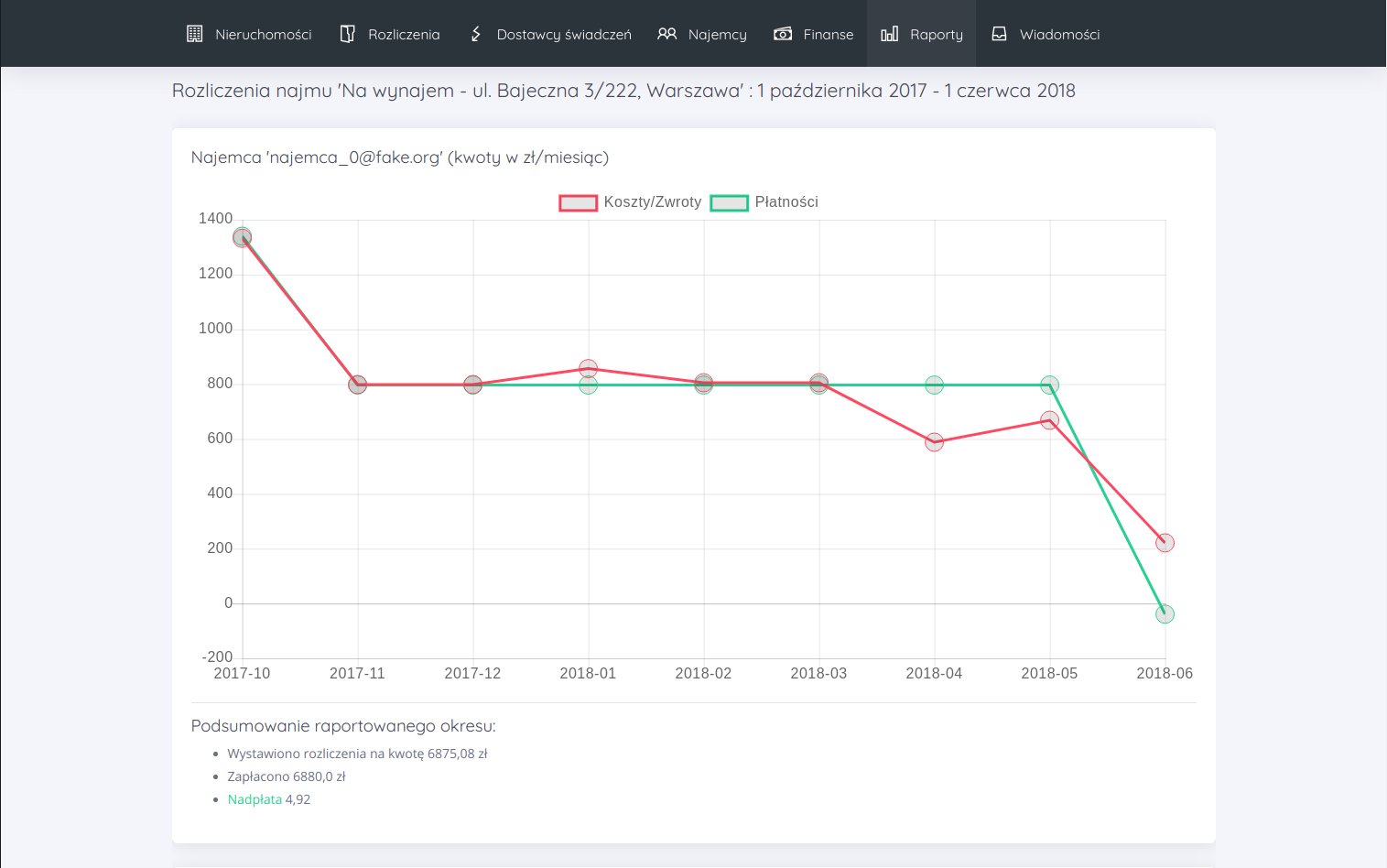Select the 2017-11 chart data point
Viewport: 1387px width, 868px height.
(x=358, y=385)
